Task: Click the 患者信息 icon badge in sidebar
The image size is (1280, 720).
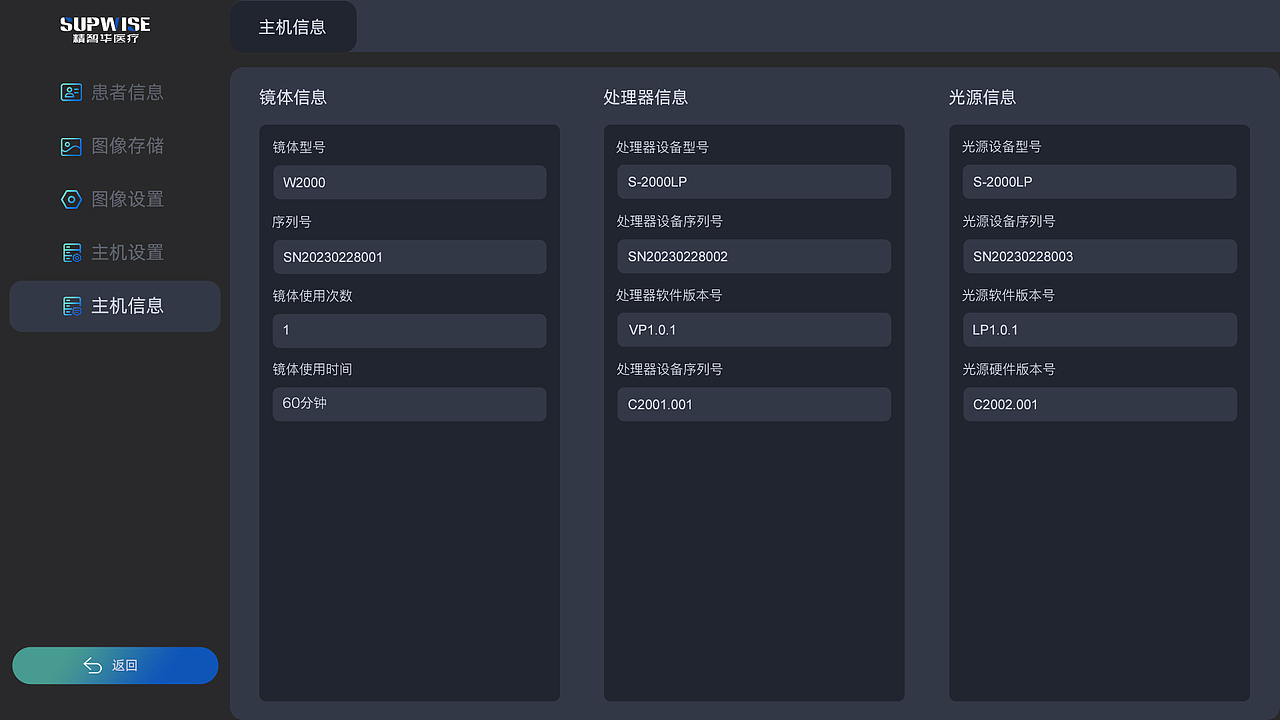Action: pos(71,92)
